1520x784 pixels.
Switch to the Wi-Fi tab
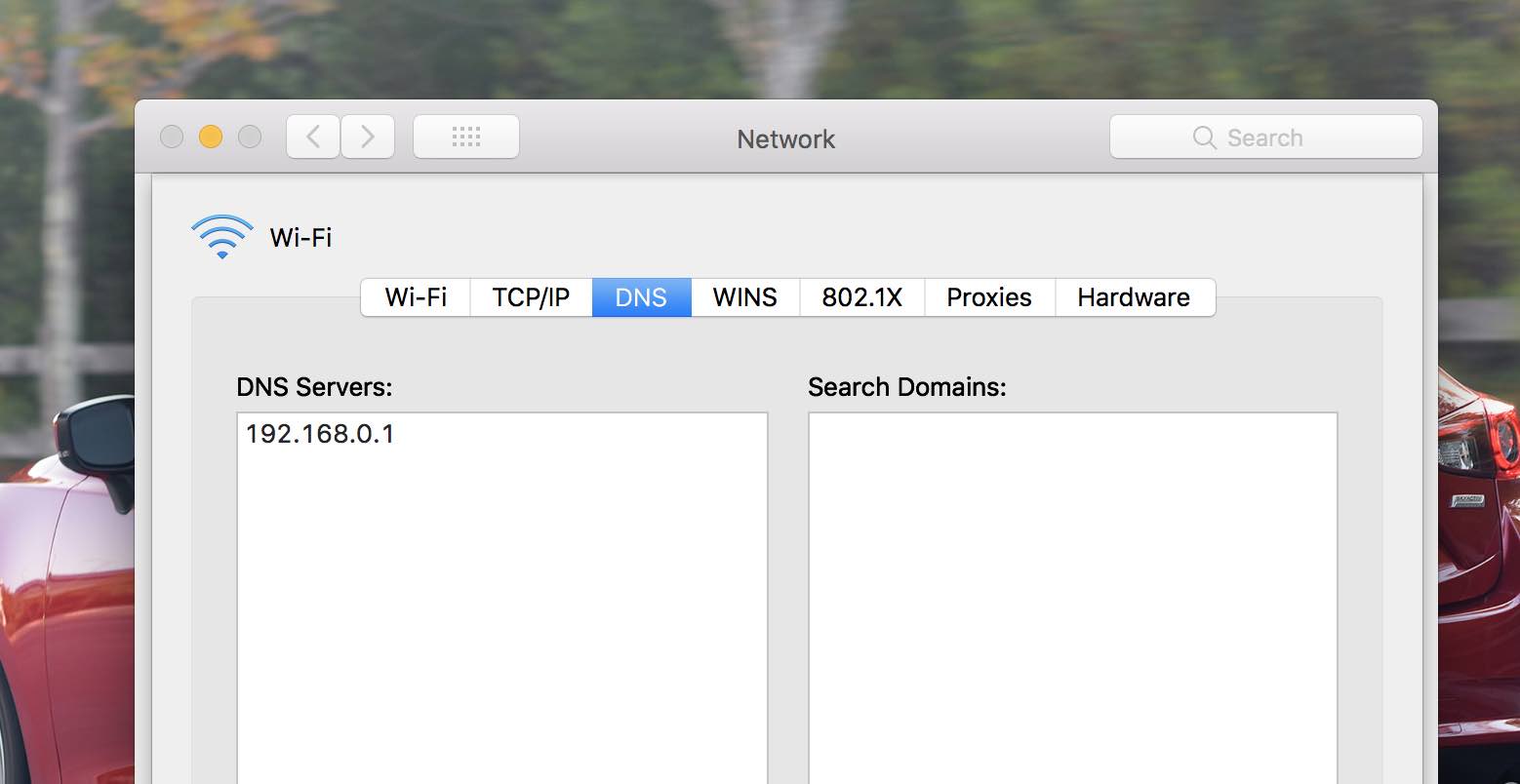[416, 297]
